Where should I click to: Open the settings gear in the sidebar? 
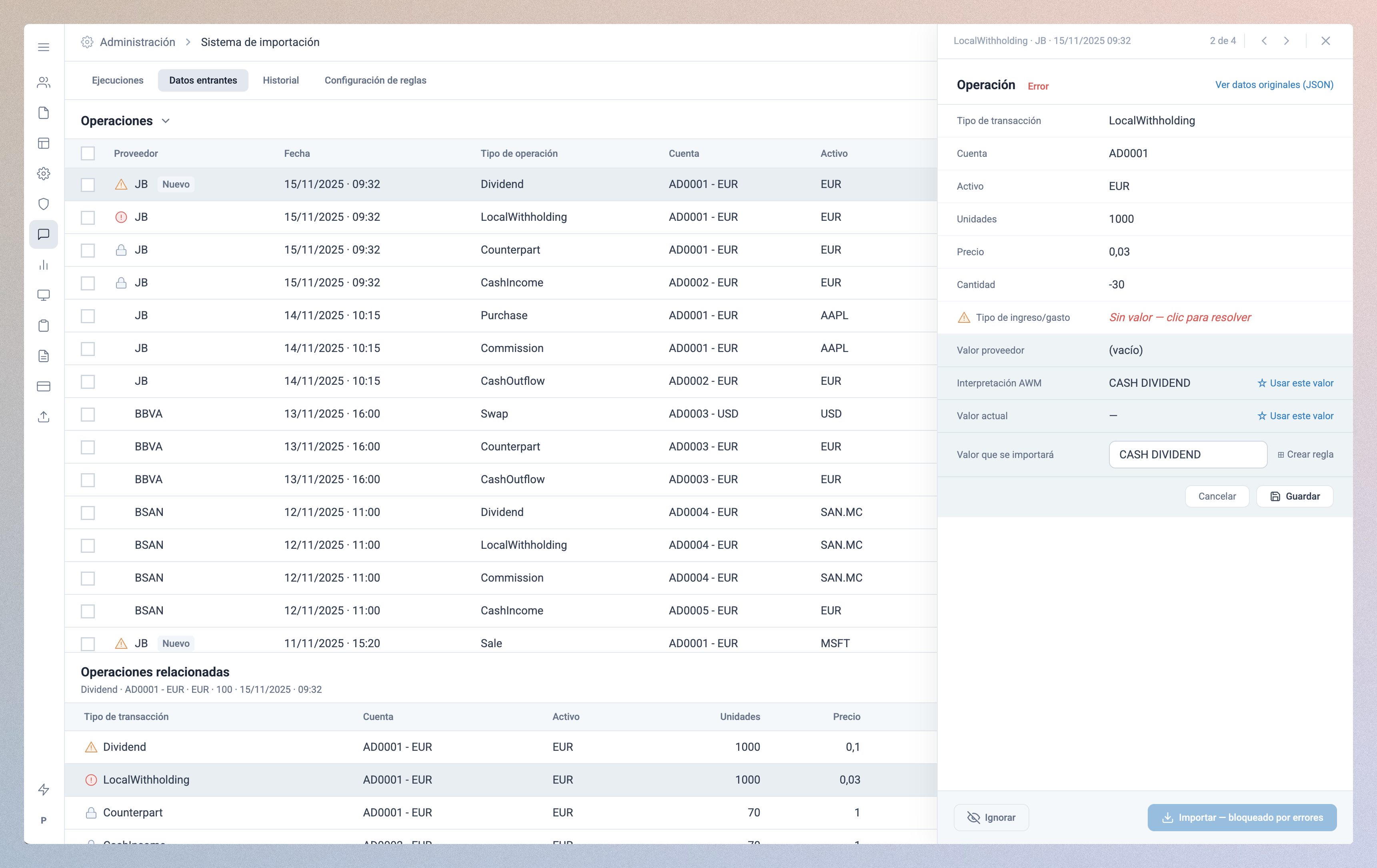point(44,173)
